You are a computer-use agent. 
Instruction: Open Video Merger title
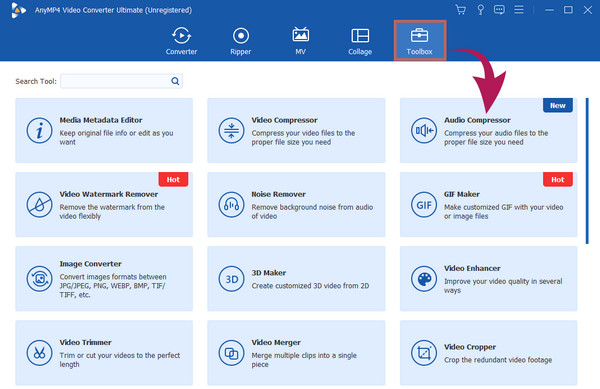(x=276, y=342)
